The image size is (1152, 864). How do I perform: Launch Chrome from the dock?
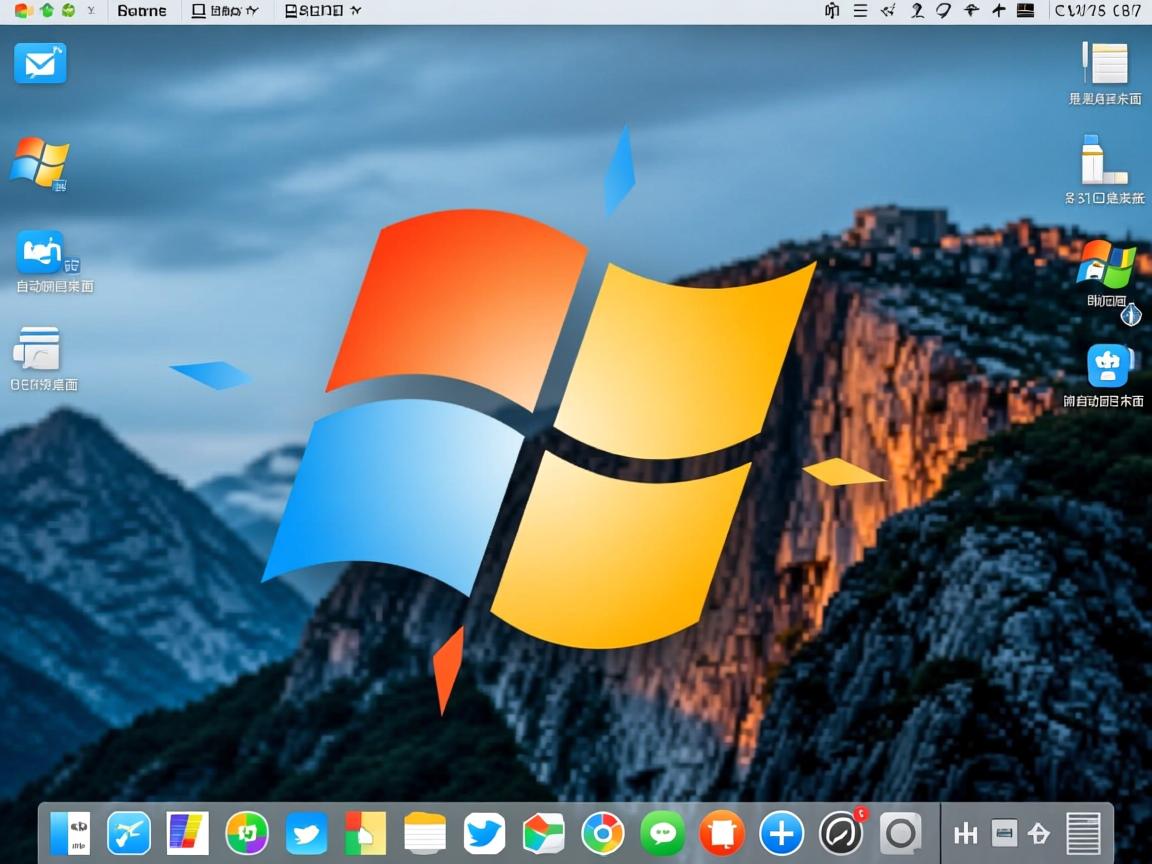tap(603, 833)
